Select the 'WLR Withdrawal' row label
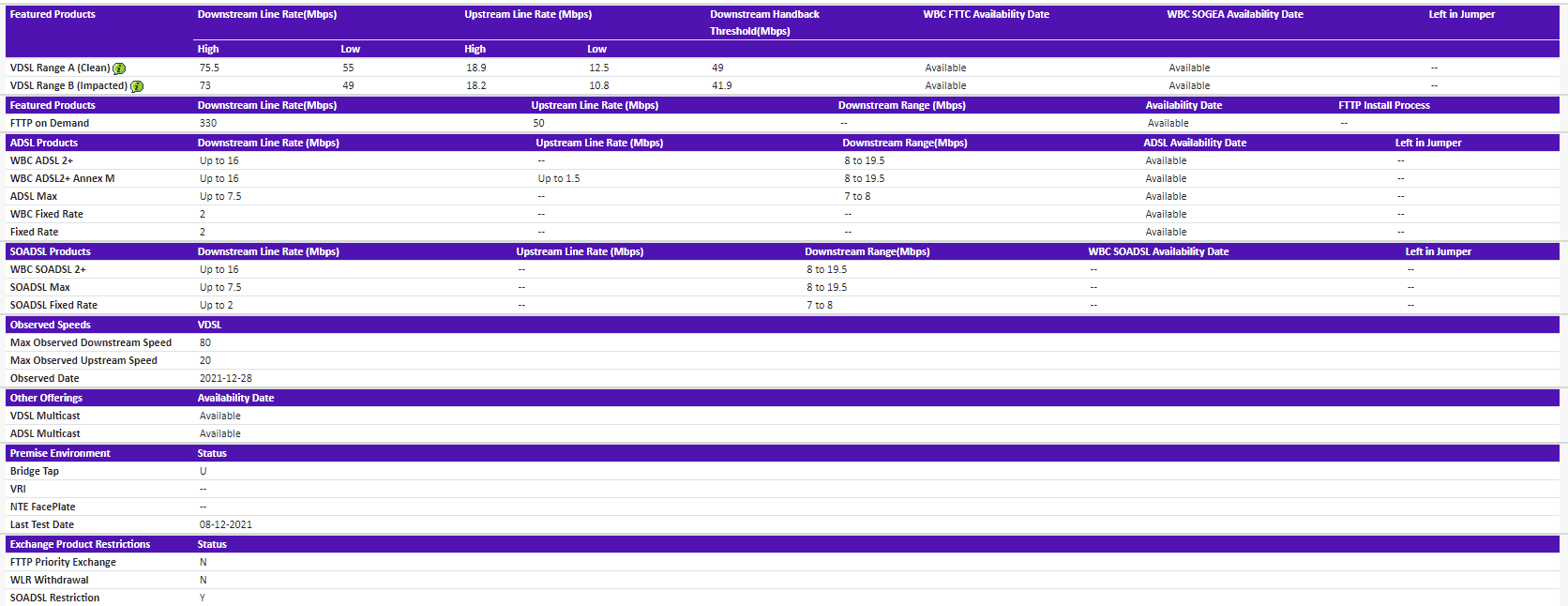Viewport: 1568px width, 606px height. [x=50, y=580]
